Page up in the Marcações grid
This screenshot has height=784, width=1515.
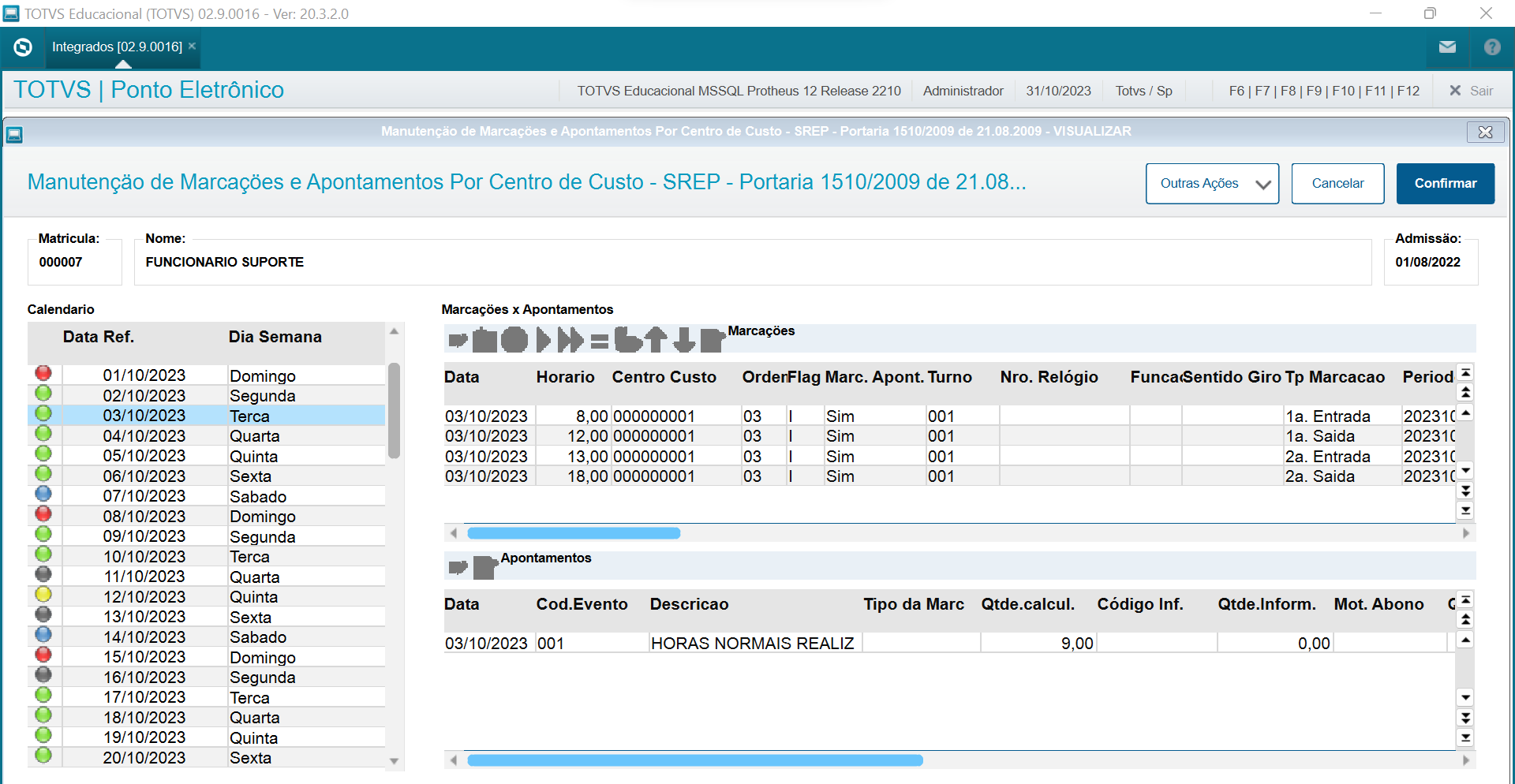(x=1465, y=392)
